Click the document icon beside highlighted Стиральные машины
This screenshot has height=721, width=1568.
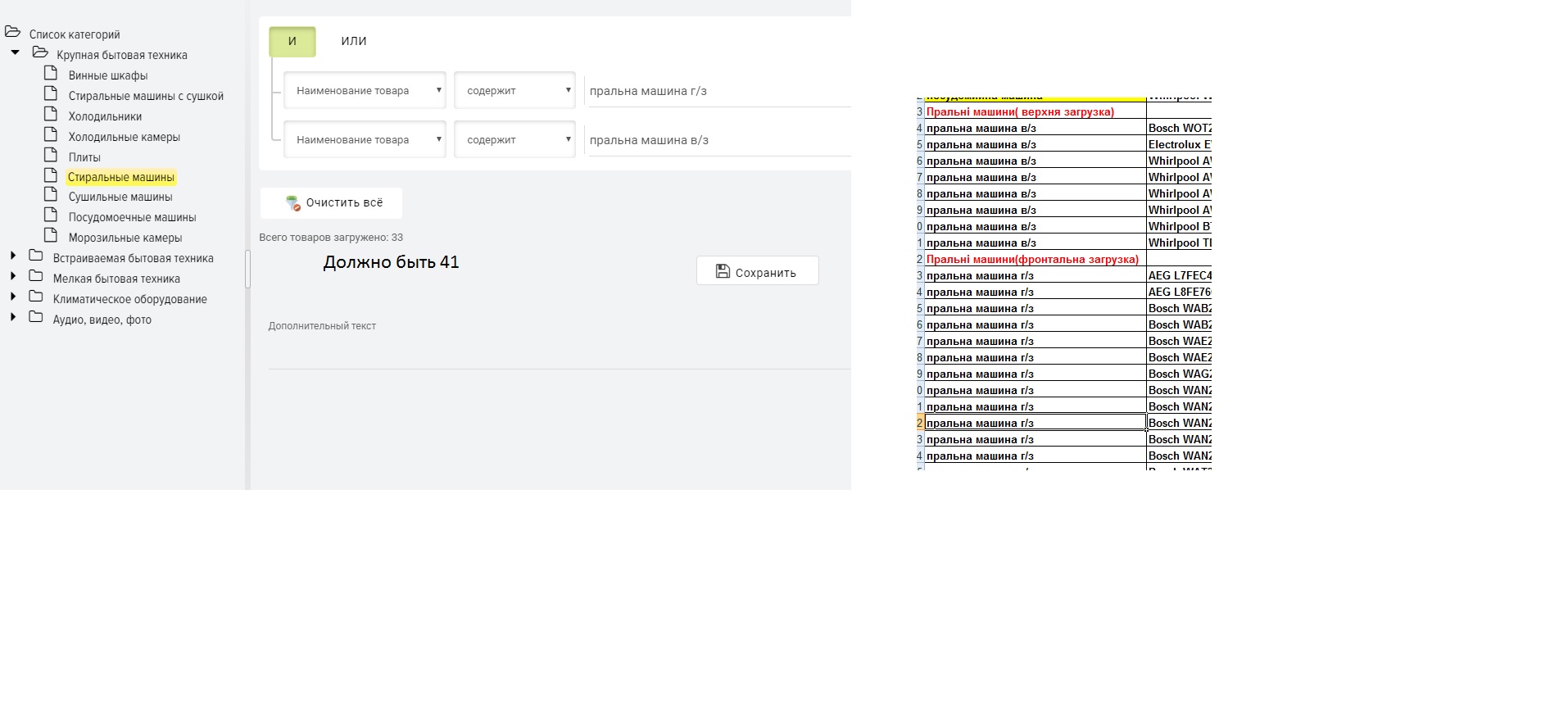tap(51, 175)
